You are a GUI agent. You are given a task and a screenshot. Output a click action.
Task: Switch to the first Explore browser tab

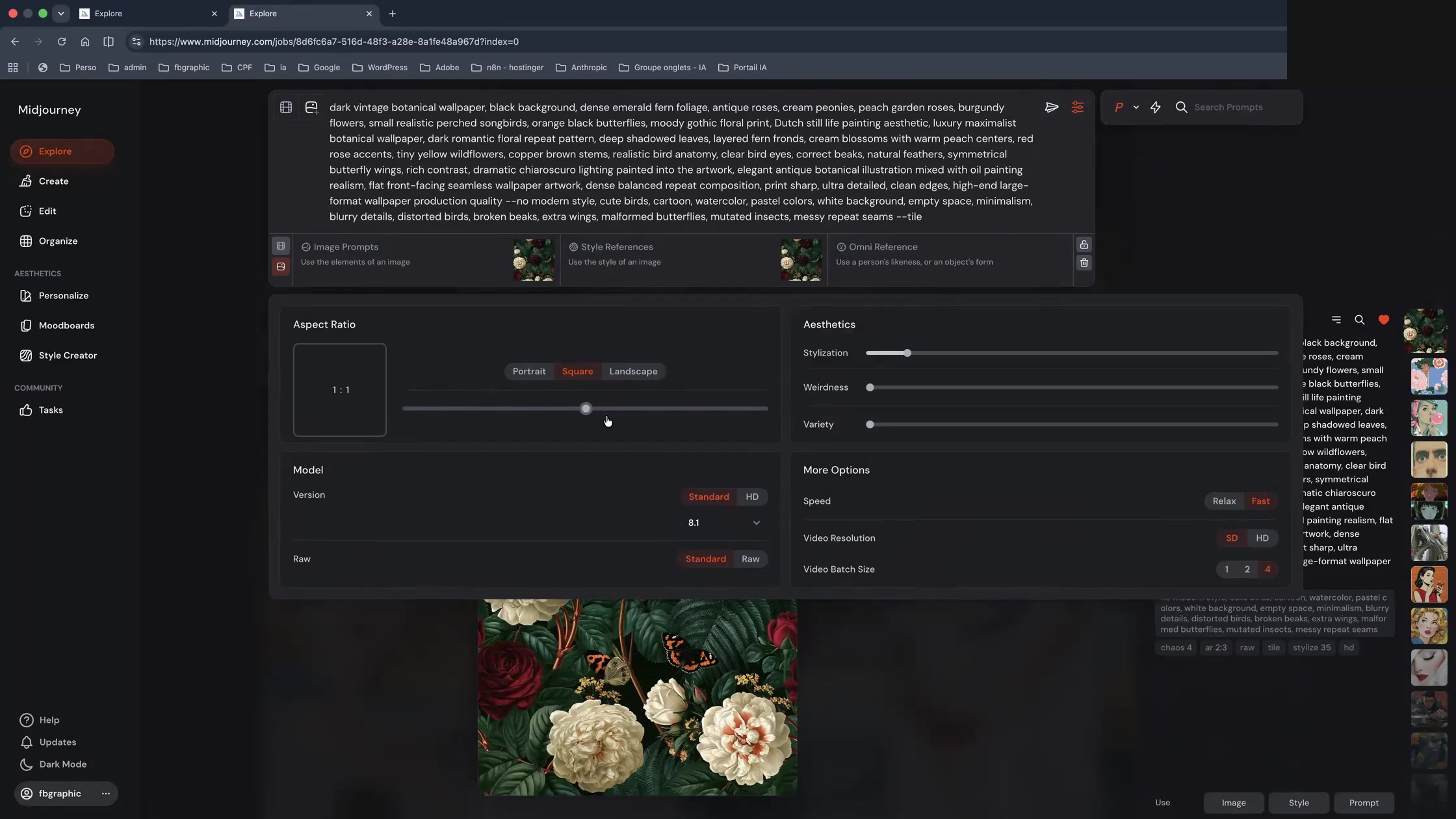tap(147, 14)
